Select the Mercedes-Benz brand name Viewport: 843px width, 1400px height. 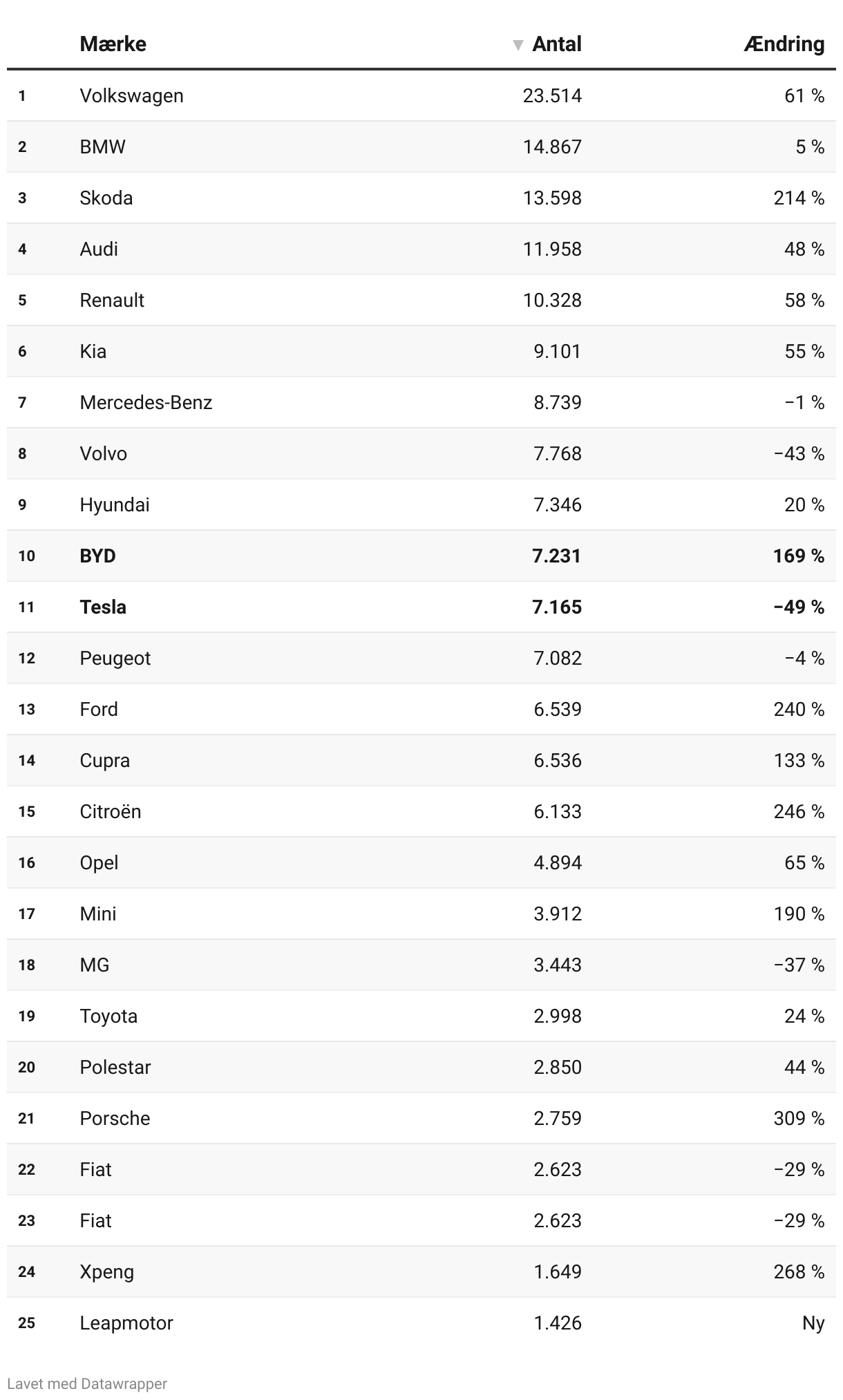point(146,402)
